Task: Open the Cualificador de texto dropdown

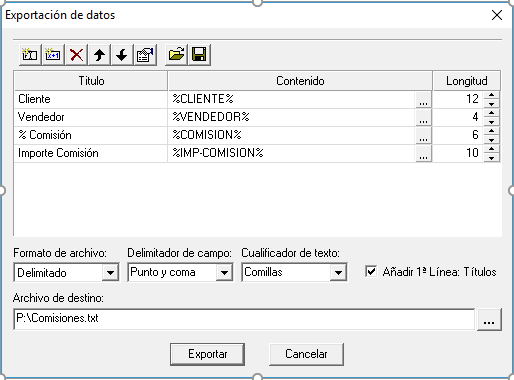Action: tap(338, 273)
